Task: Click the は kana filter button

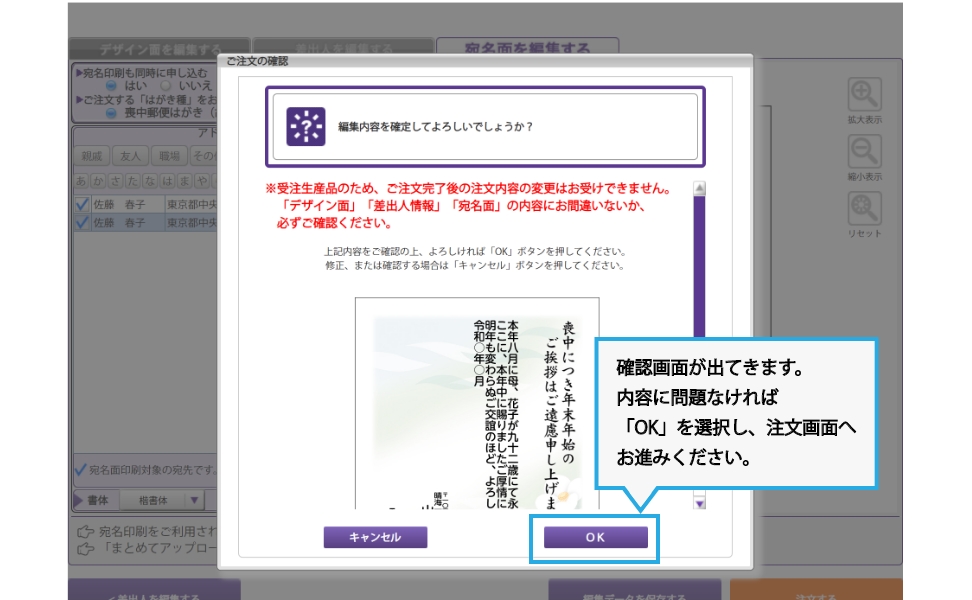Action: [x=167, y=181]
